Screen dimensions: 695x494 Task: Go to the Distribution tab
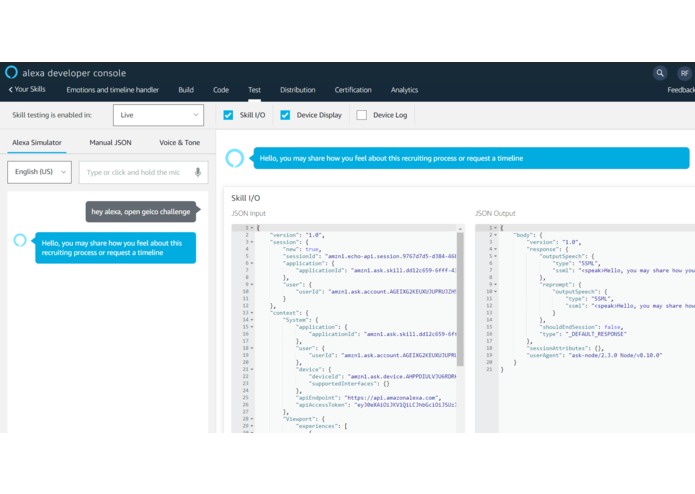click(297, 90)
